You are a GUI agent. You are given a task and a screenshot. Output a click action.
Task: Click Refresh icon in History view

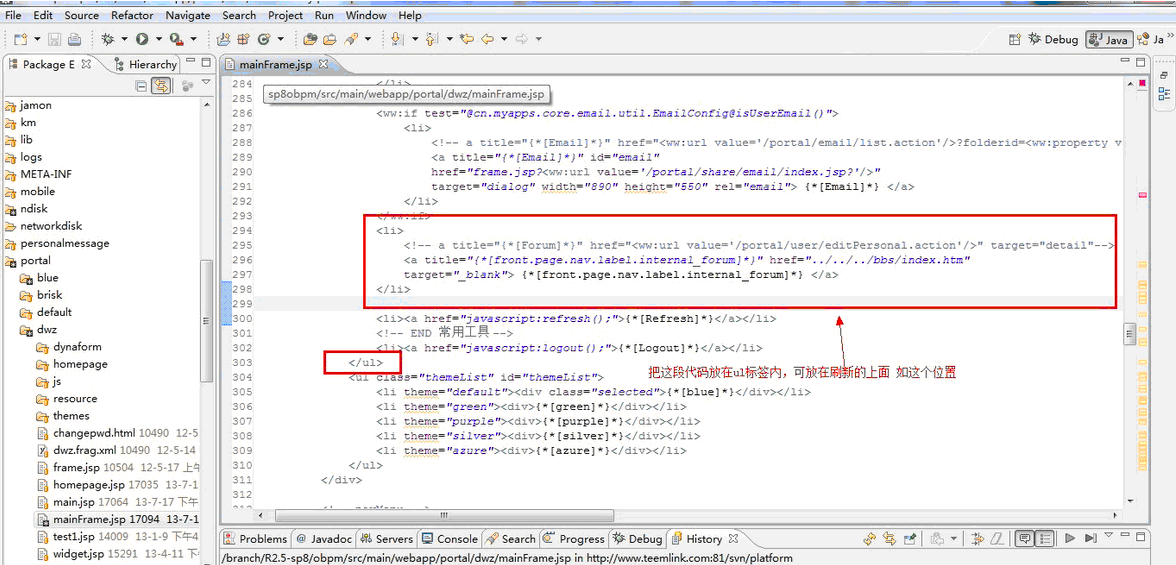tap(869, 538)
